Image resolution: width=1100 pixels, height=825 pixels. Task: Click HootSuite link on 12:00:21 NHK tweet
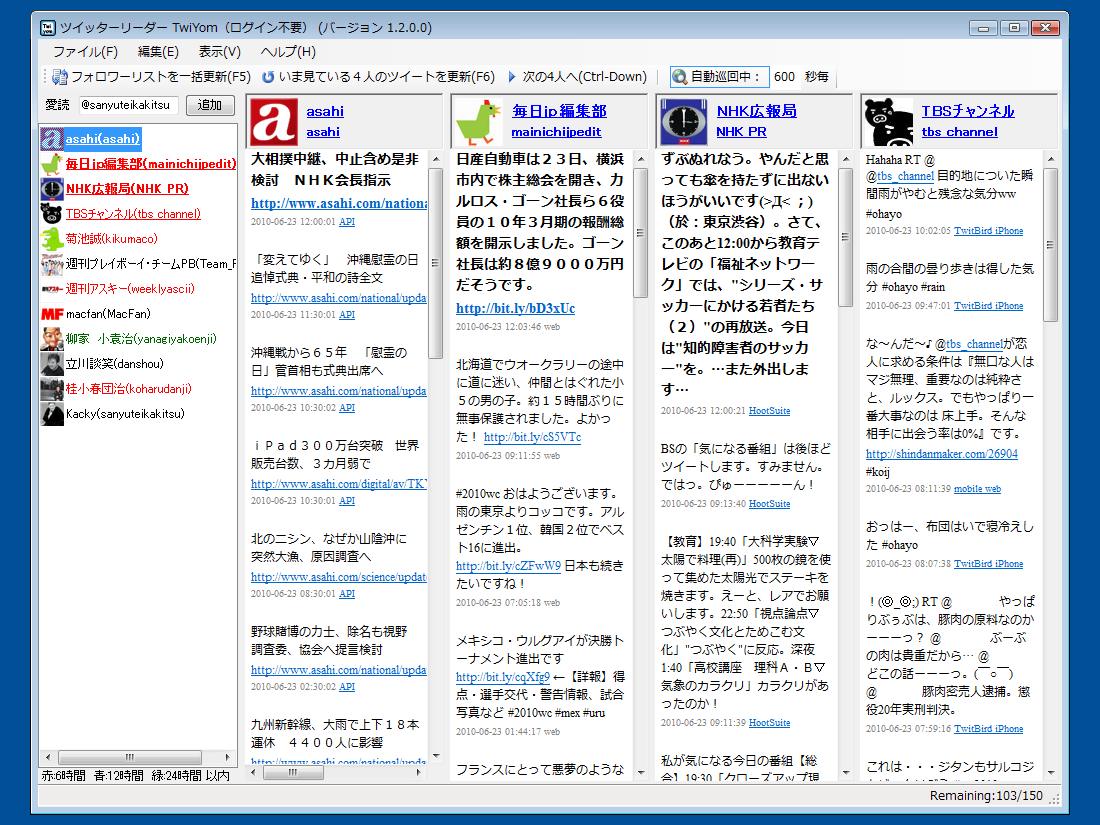770,411
